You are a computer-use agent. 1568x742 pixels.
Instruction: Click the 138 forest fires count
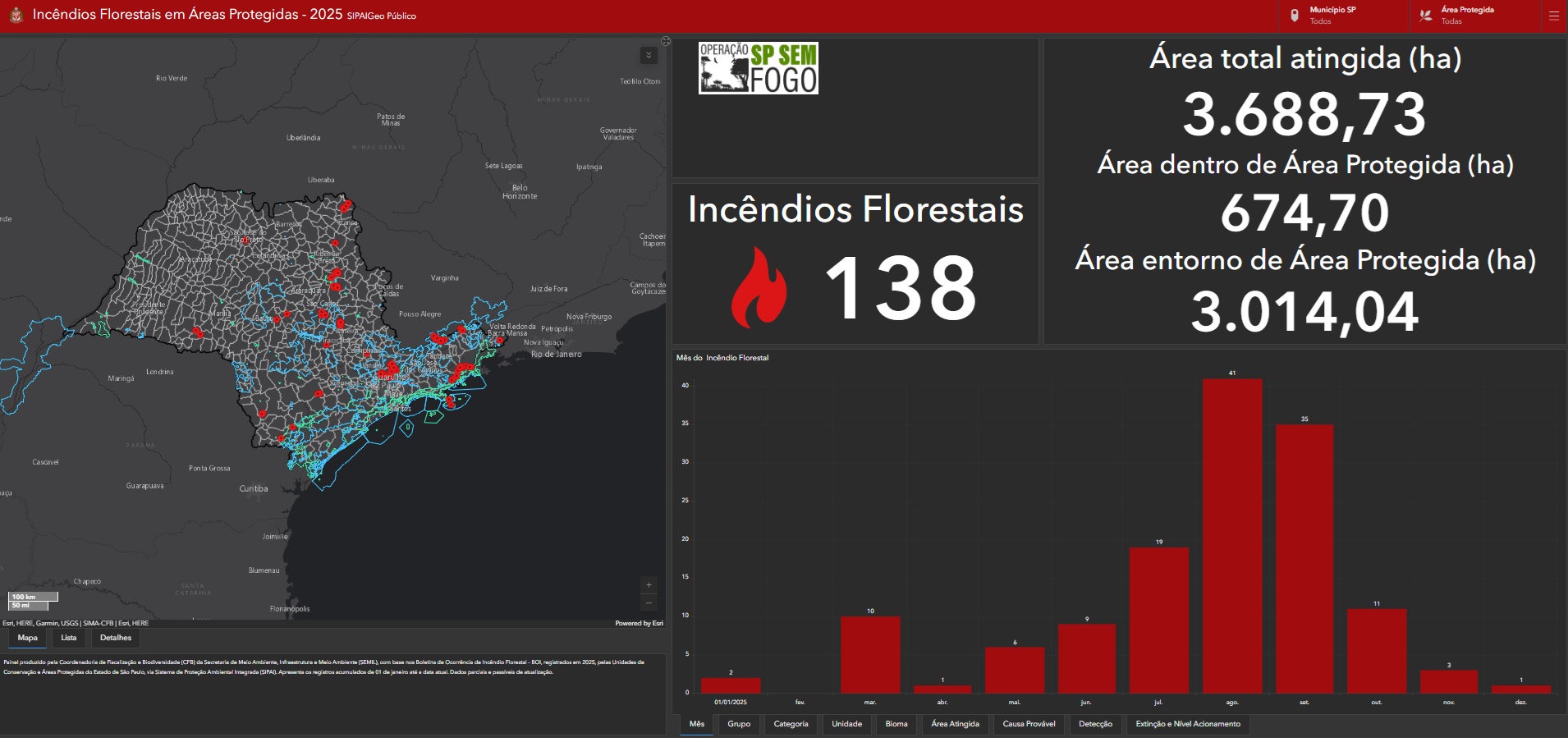(901, 287)
